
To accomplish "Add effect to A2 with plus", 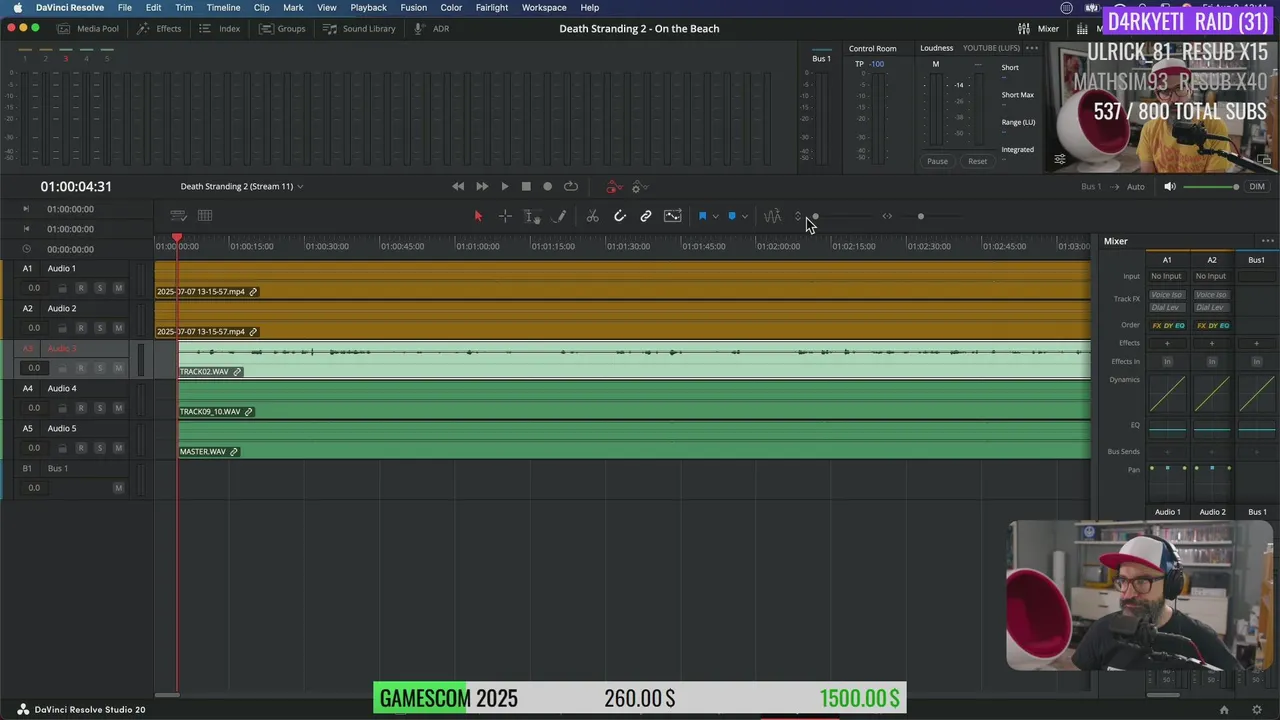I will point(1212,343).
